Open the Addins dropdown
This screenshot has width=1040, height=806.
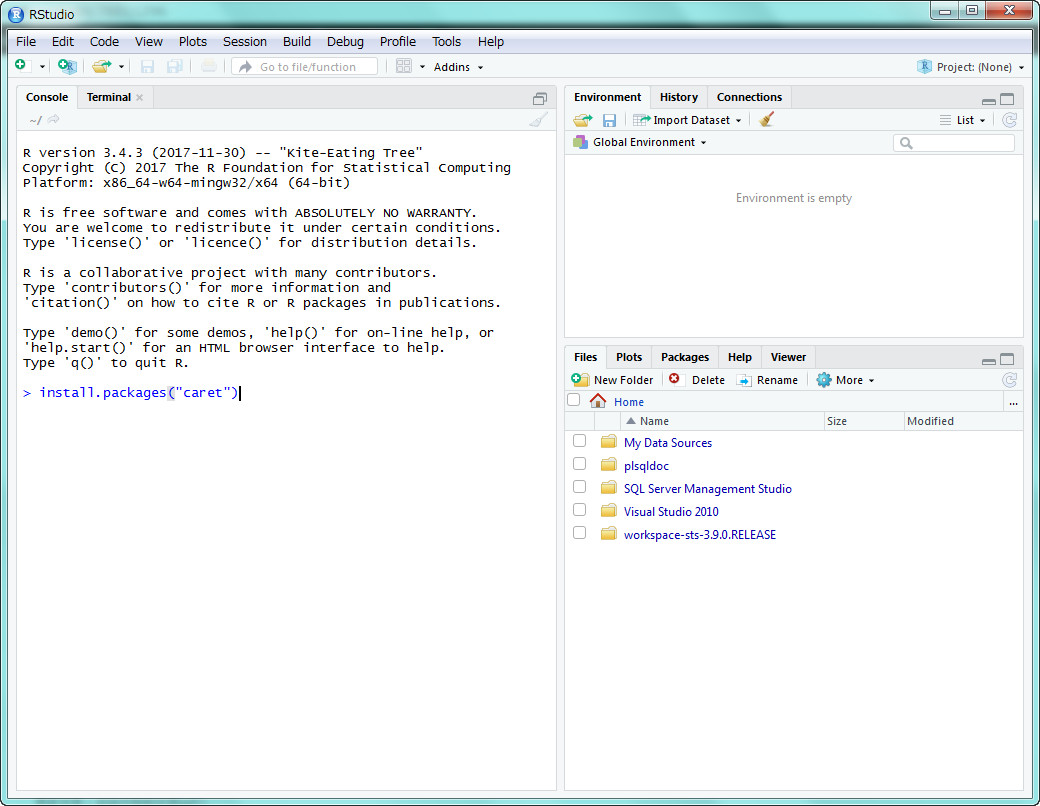(458, 67)
